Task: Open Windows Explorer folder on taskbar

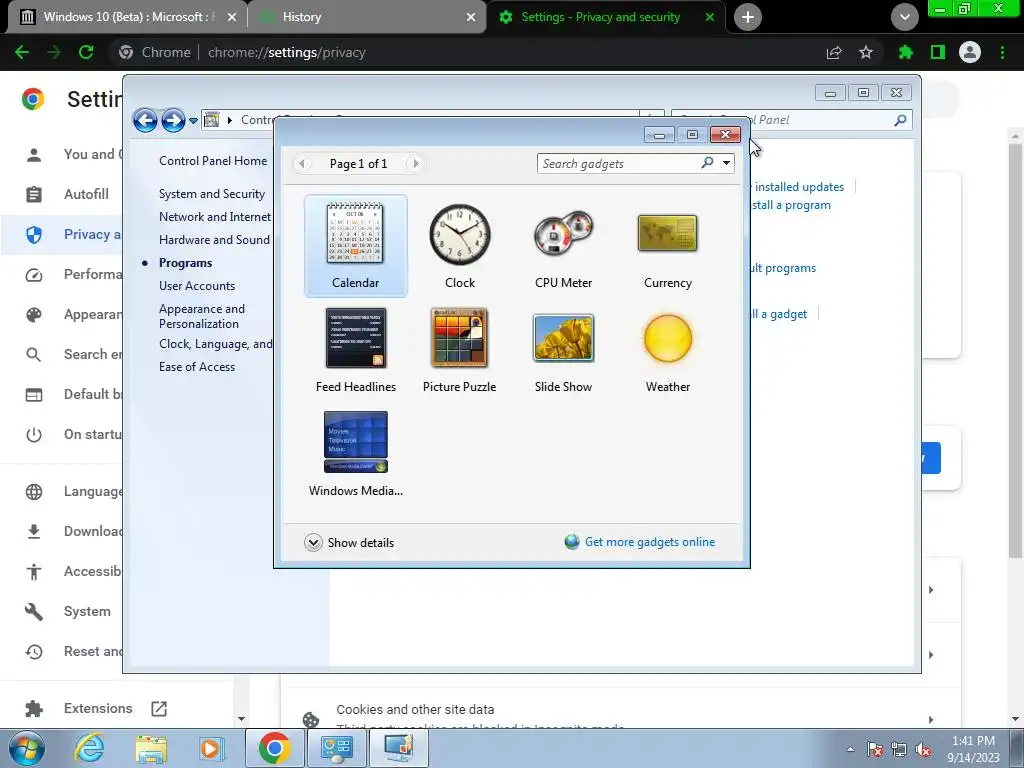Action: pyautogui.click(x=151, y=748)
